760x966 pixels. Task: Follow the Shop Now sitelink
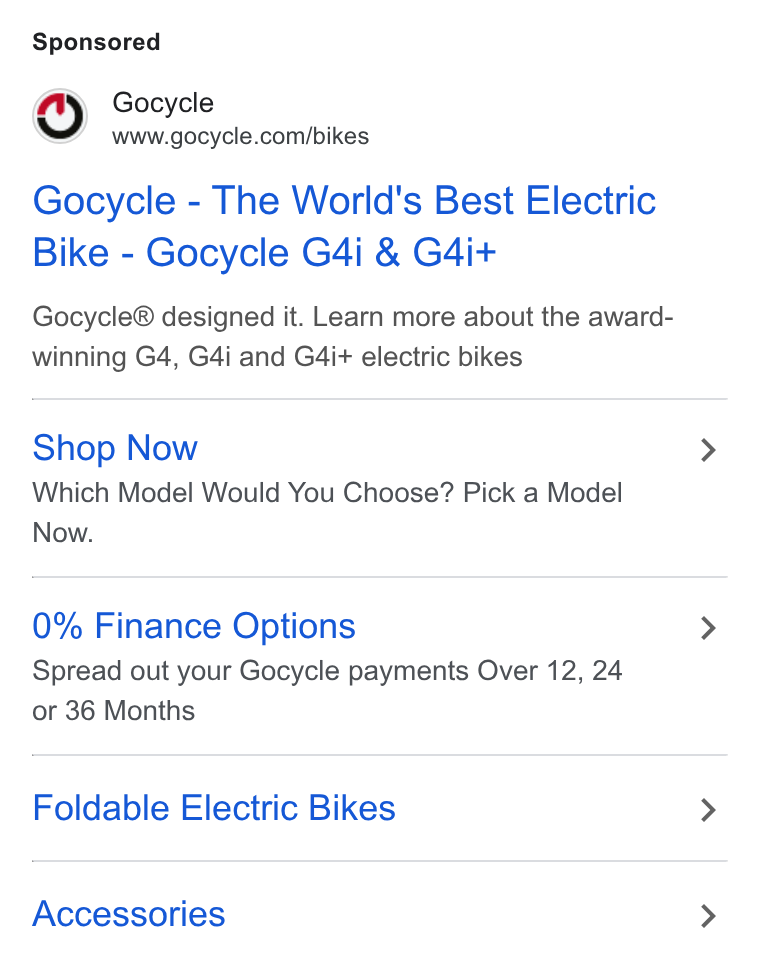tap(115, 448)
